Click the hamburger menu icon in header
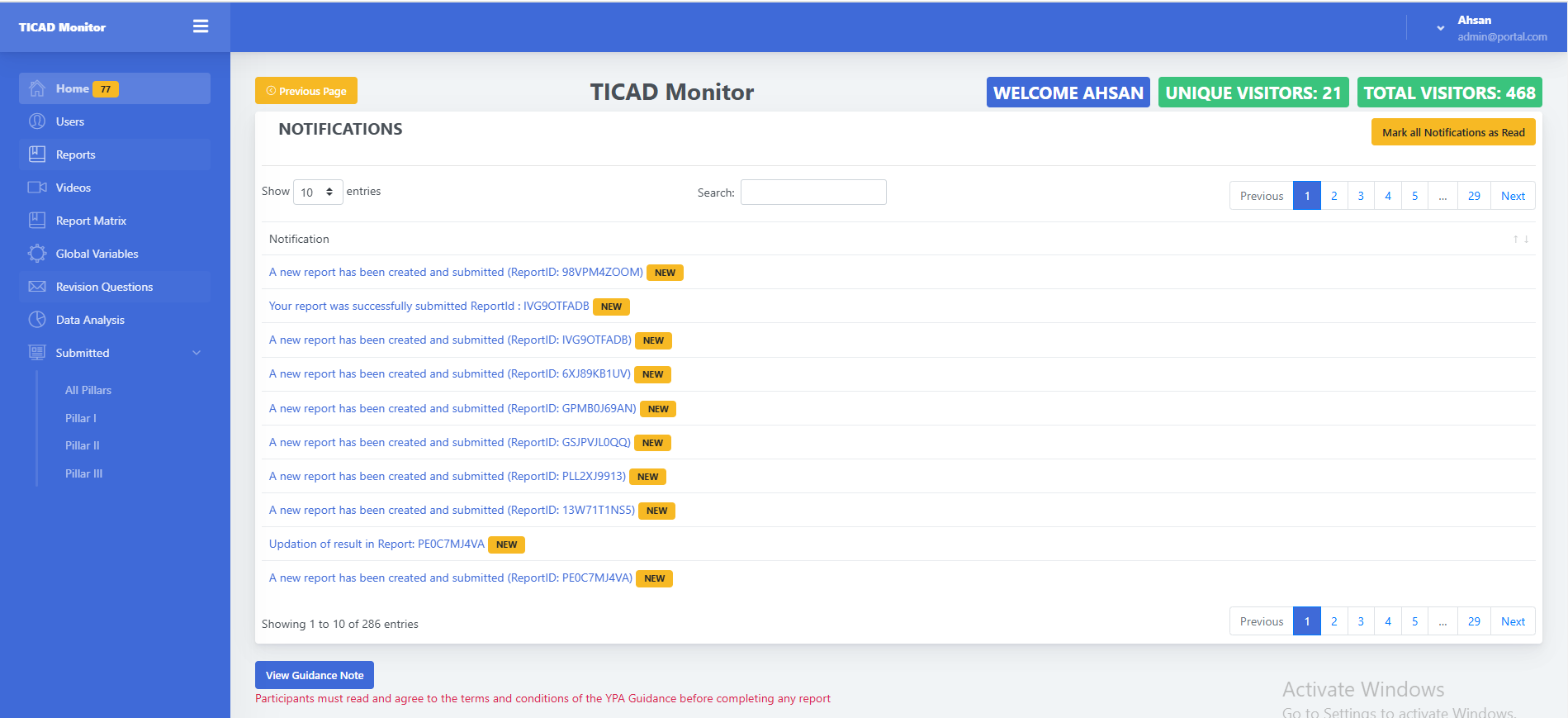The height and width of the screenshot is (718, 1568). (x=201, y=26)
